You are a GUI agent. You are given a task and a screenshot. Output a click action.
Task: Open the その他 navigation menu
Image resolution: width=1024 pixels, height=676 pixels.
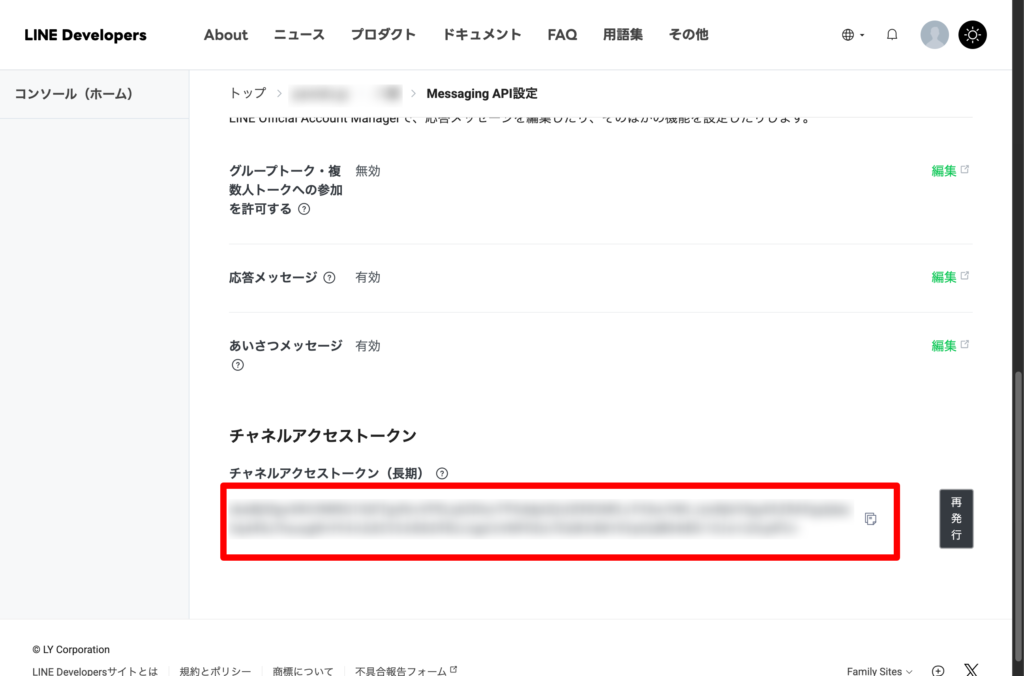pos(688,35)
